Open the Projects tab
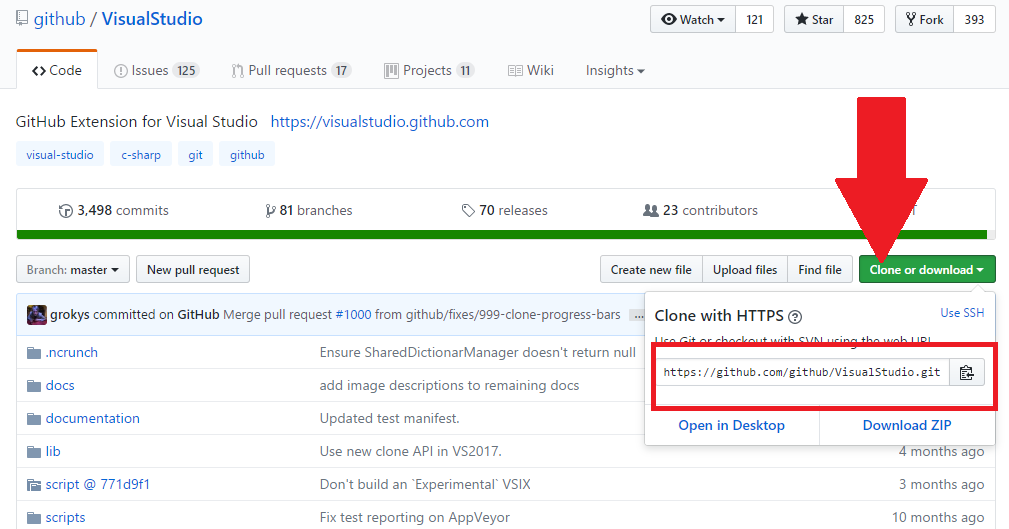The image size is (1009, 529). click(429, 70)
